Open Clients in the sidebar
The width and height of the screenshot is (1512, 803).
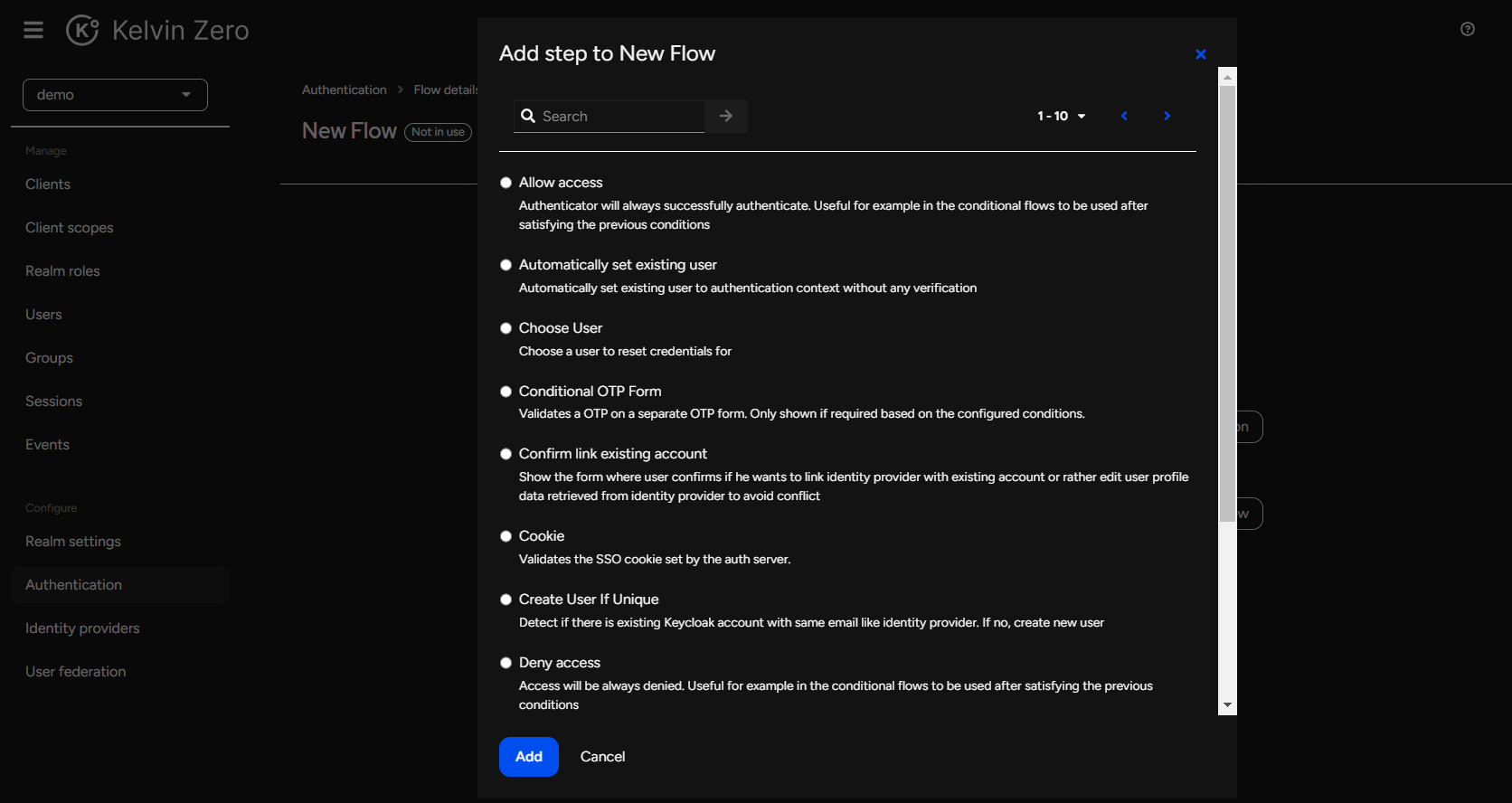[48, 184]
